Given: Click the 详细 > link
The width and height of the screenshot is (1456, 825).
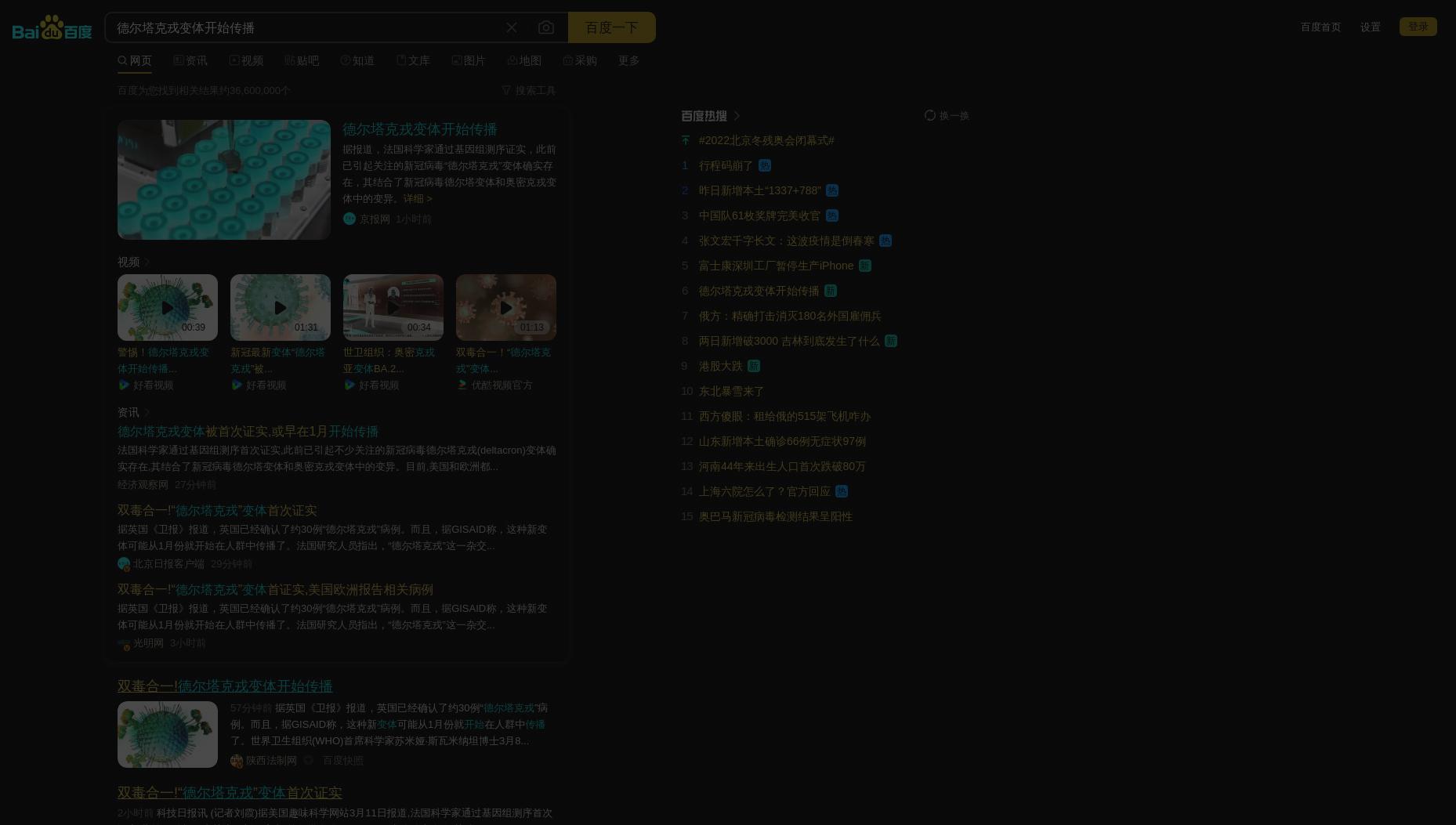Looking at the screenshot, I should click(418, 198).
